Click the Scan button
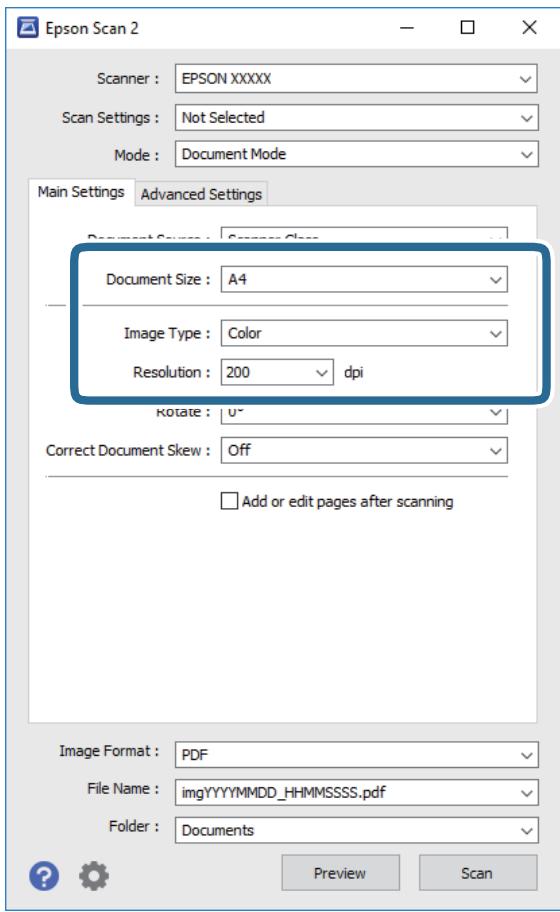This screenshot has width=560, height=912. [x=477, y=873]
